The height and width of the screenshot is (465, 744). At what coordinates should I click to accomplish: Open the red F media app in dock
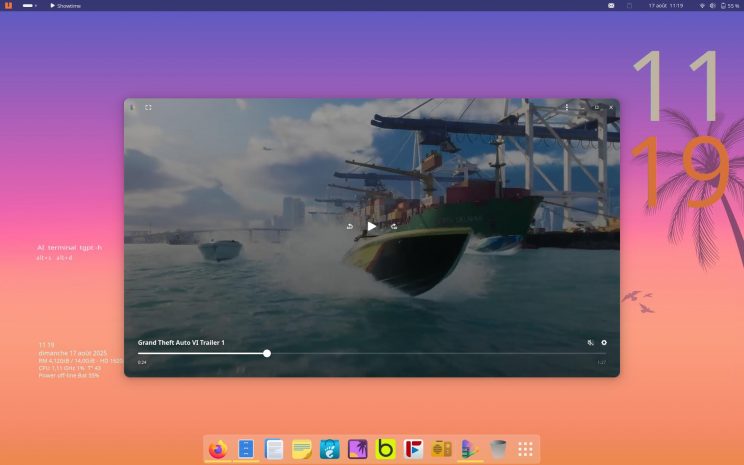pos(413,449)
